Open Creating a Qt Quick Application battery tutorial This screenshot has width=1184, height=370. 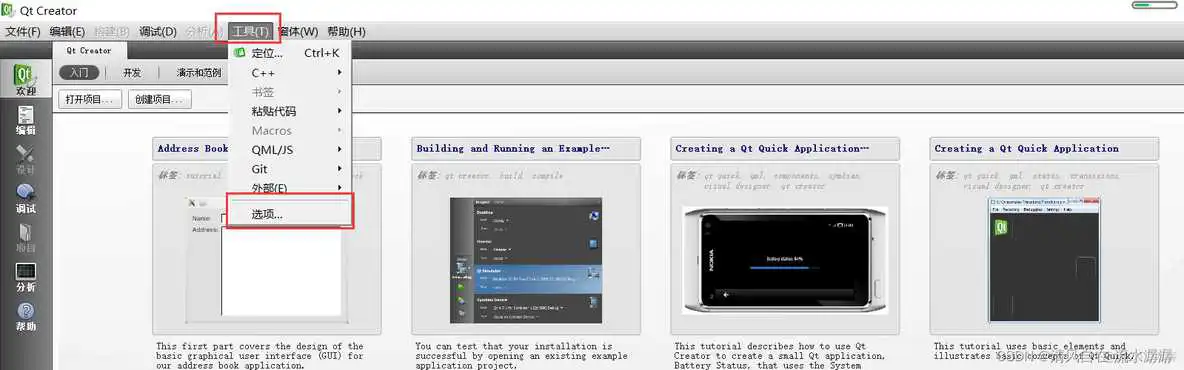[772, 149]
